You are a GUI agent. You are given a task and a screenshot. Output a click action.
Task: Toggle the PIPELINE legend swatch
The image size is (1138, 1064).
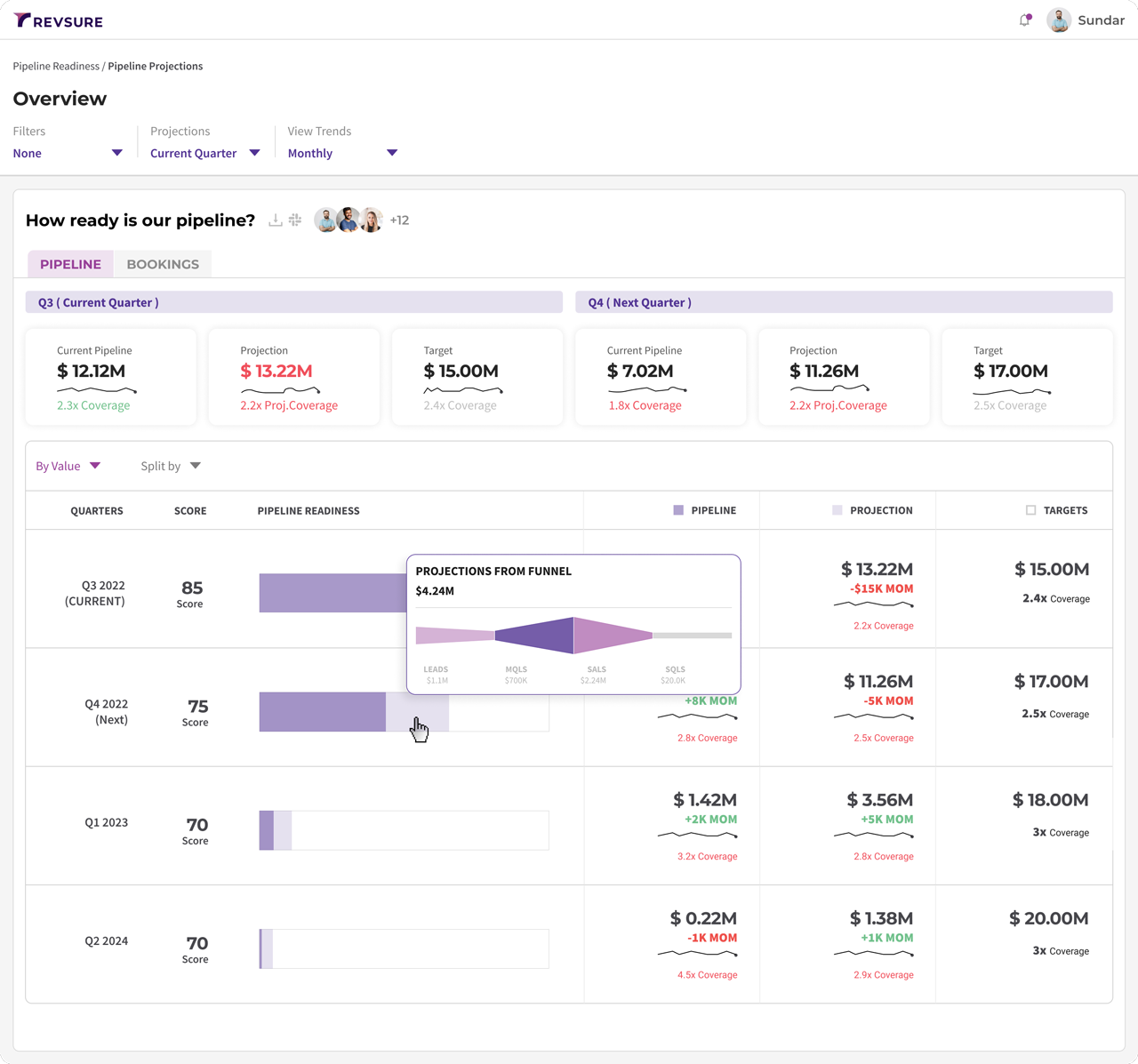pyautogui.click(x=678, y=510)
